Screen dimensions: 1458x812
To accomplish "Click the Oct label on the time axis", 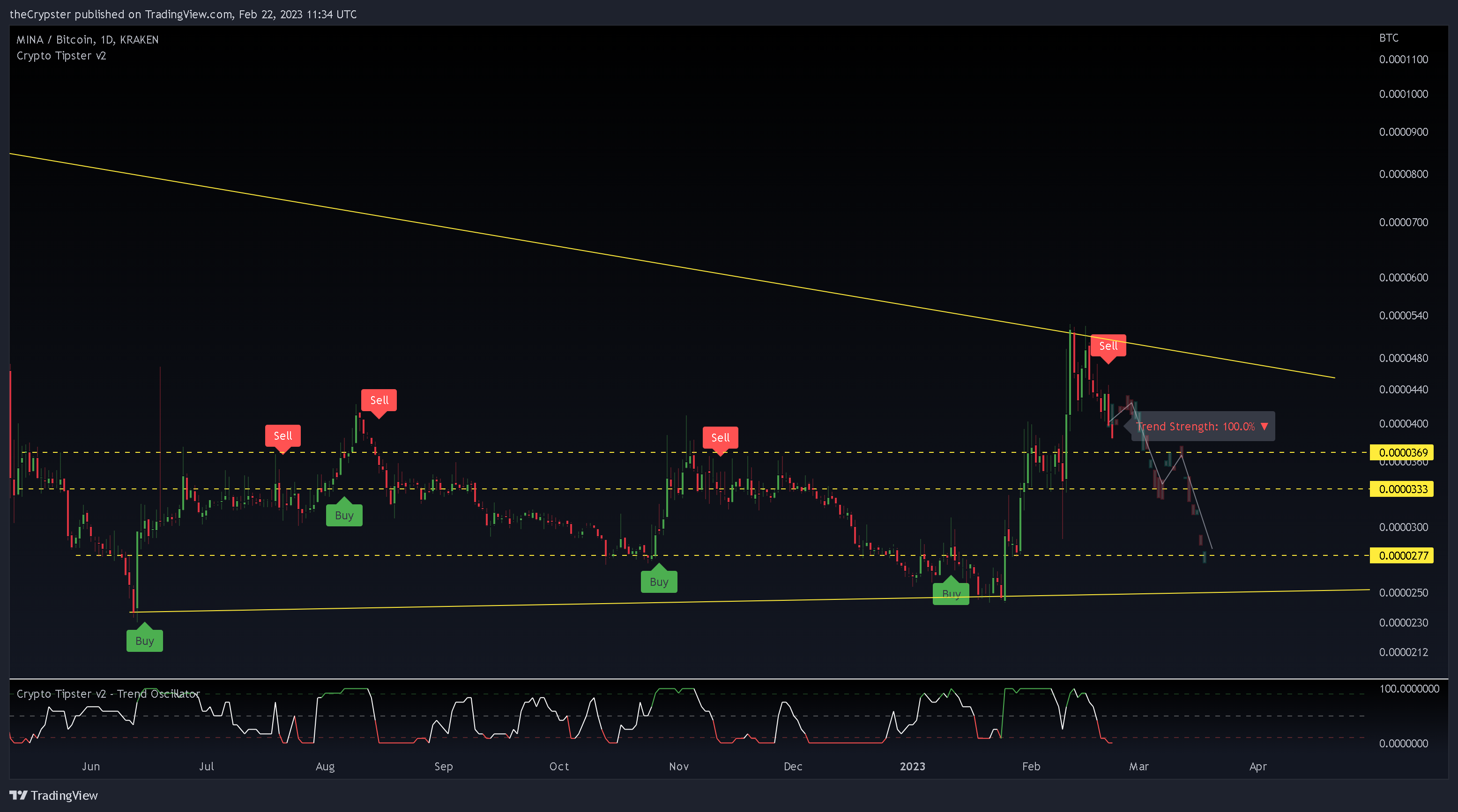I will (559, 766).
